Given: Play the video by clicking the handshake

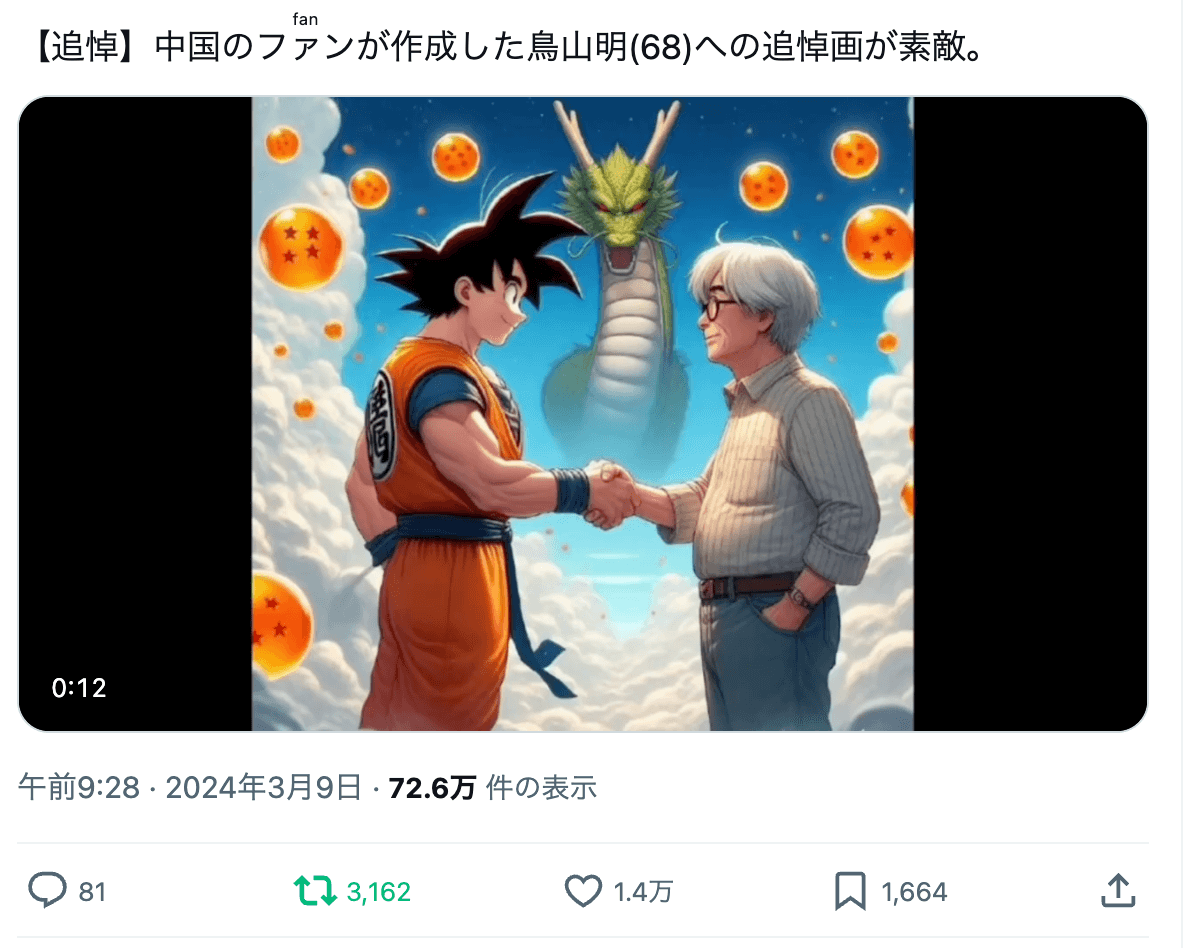Looking at the screenshot, I should click(609, 494).
